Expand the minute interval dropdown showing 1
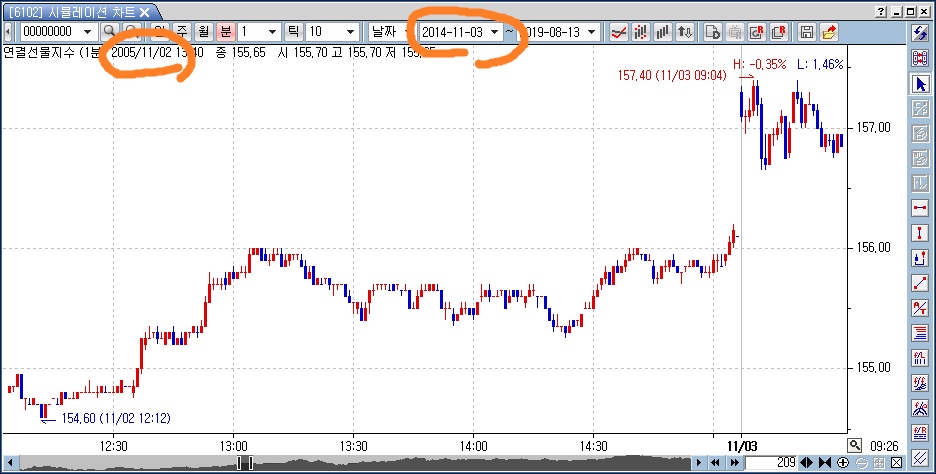Viewport: 936px width, 474px height. click(x=273, y=31)
